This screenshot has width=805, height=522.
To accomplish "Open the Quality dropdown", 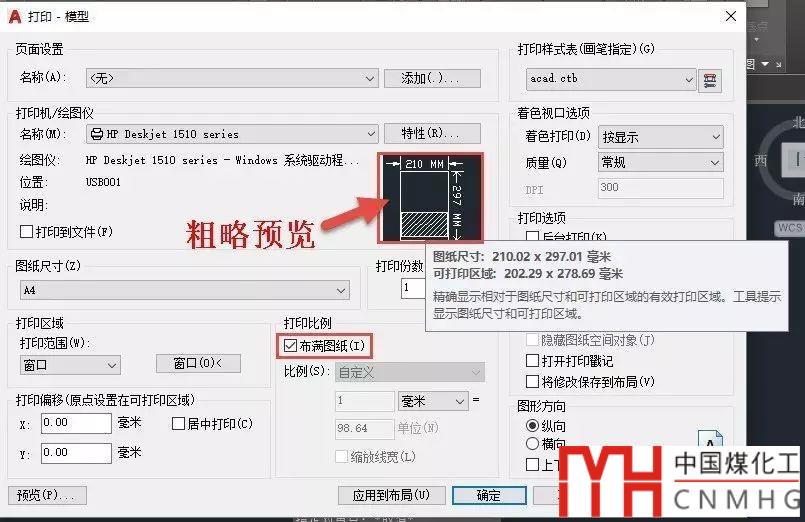I will [661, 163].
